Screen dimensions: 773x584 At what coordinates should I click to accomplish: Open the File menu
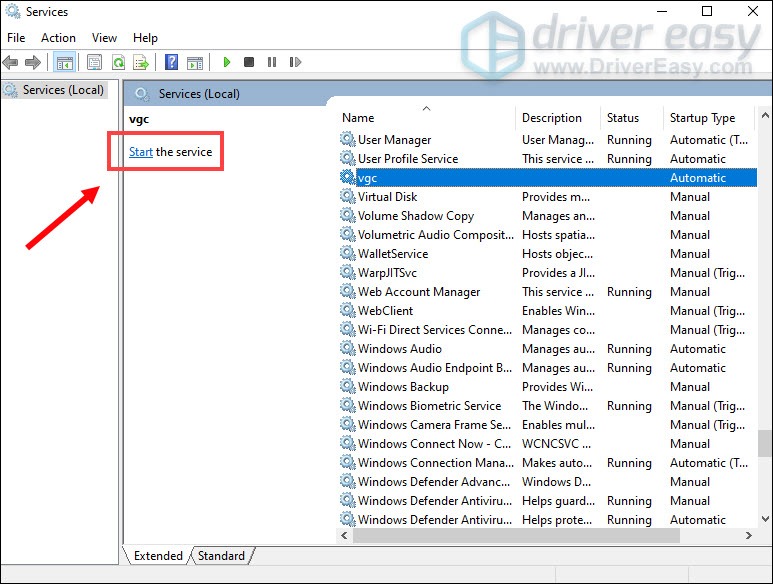click(16, 37)
